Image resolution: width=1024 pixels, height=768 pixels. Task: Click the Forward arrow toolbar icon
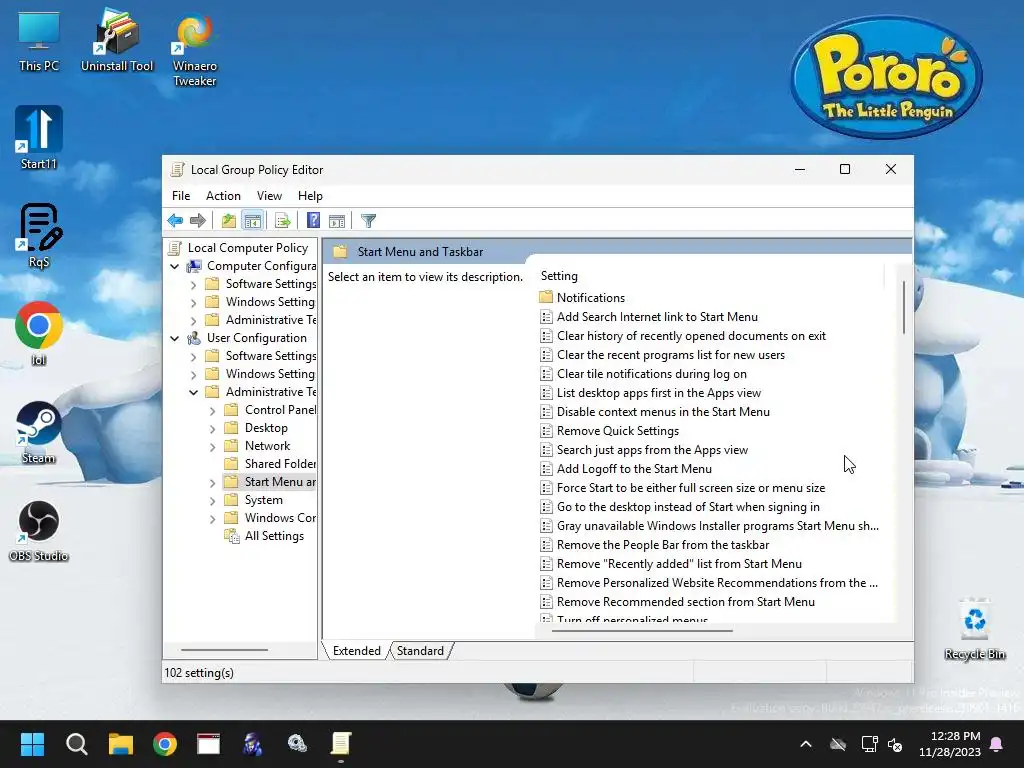click(x=197, y=221)
